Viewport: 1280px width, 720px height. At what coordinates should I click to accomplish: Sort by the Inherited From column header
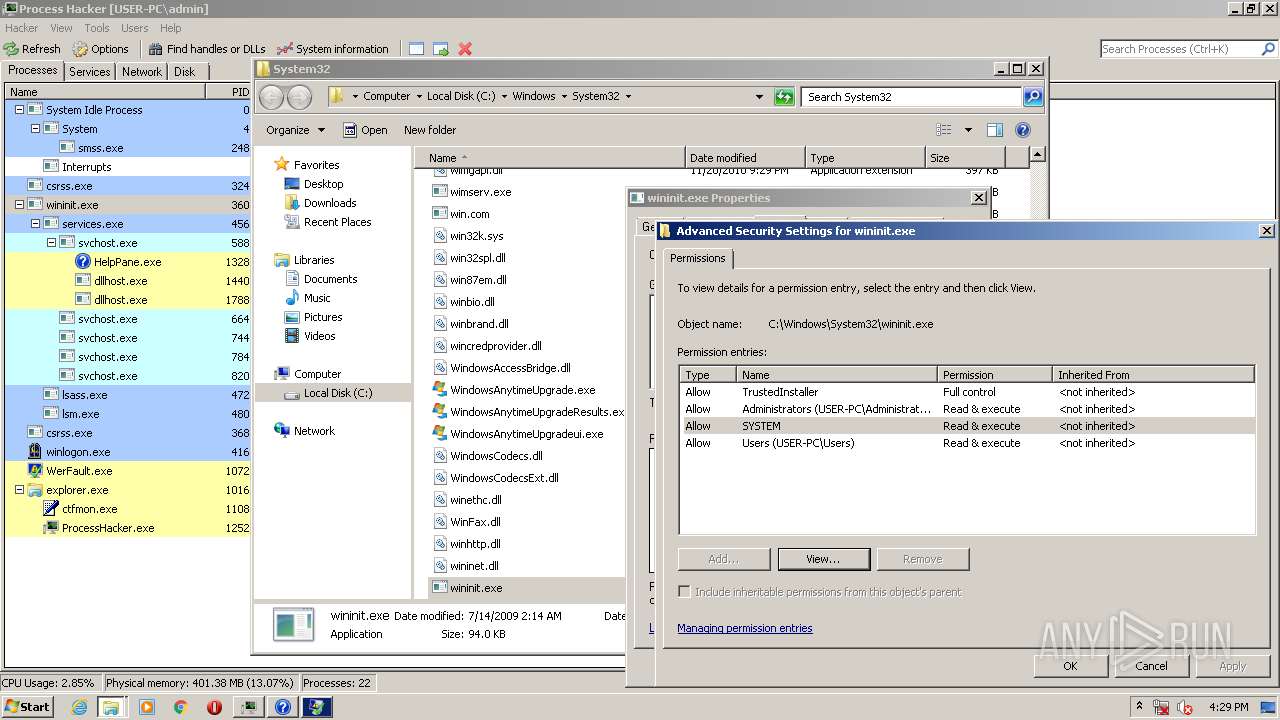pyautogui.click(x=1154, y=375)
